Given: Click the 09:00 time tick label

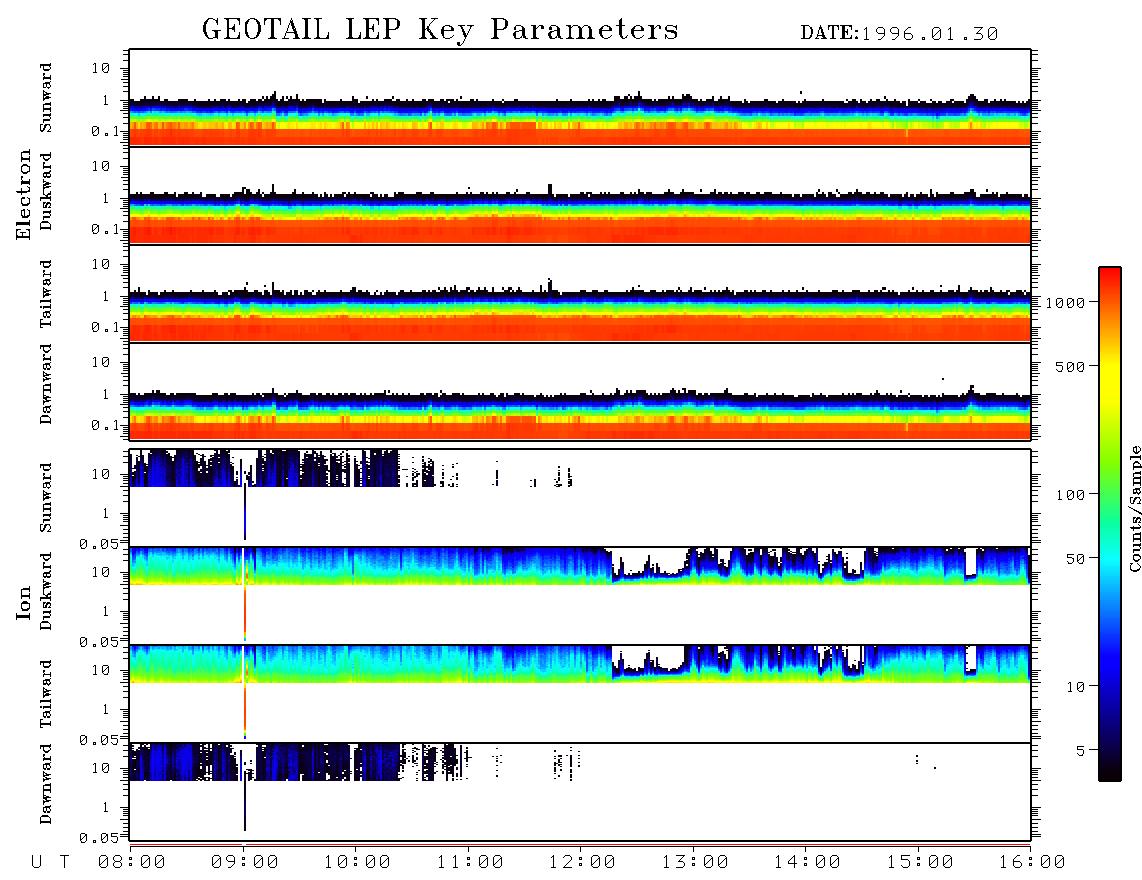Looking at the screenshot, I should [245, 862].
